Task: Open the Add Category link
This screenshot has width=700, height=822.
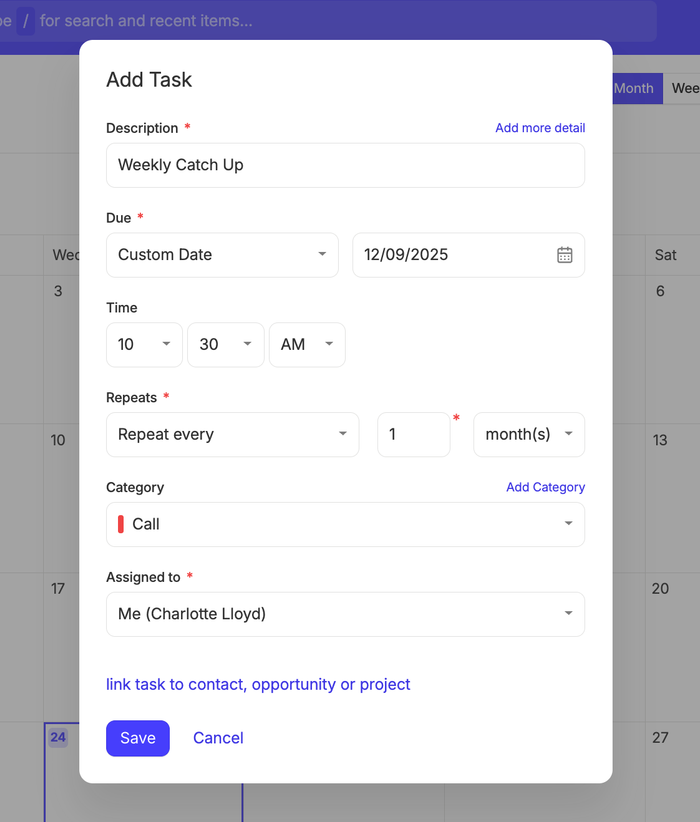Action: point(545,487)
